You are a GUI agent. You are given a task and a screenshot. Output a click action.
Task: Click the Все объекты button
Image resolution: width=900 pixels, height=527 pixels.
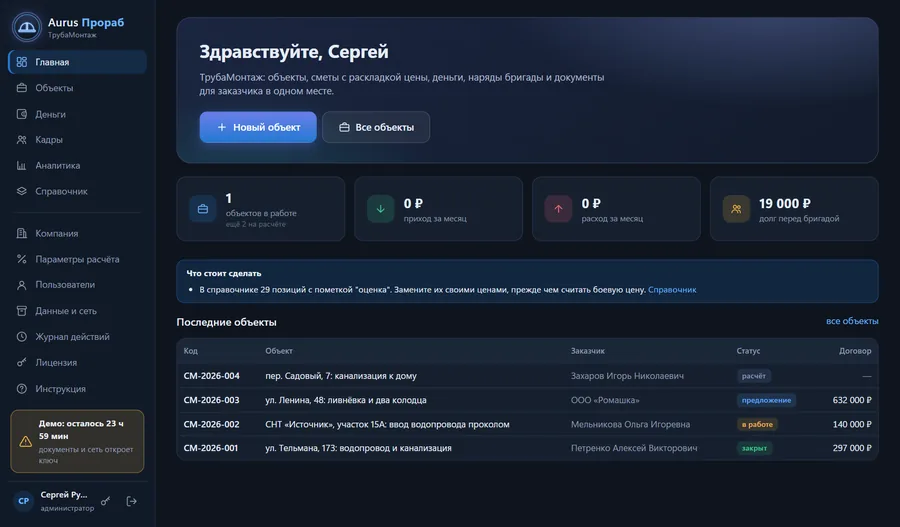click(x=376, y=127)
